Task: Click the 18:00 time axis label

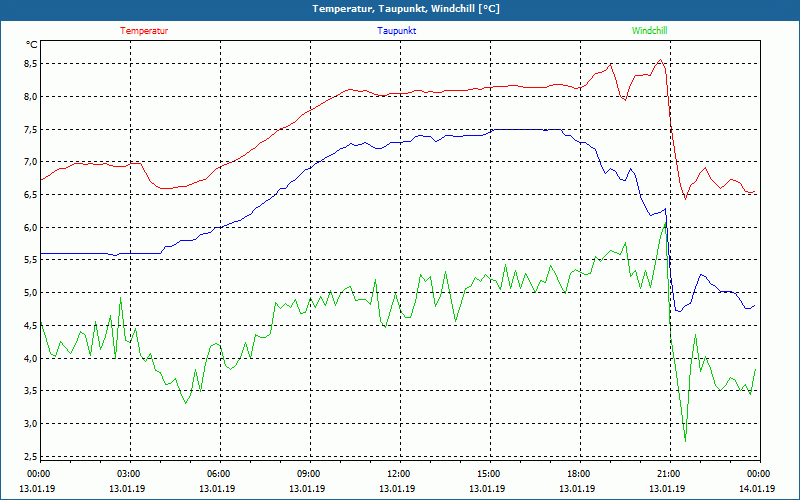Action: pos(578,474)
